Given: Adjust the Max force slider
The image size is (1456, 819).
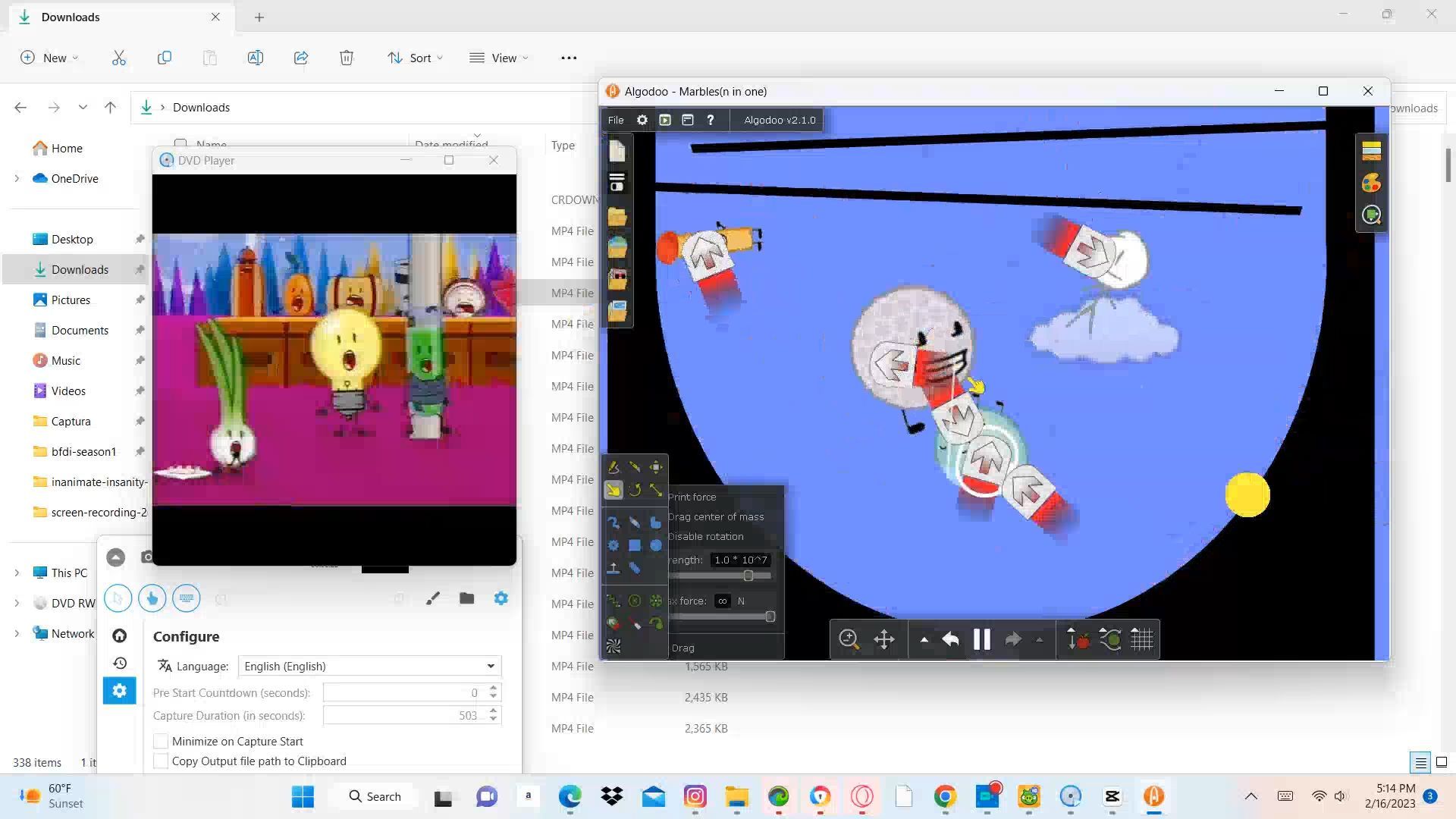Looking at the screenshot, I should click(x=770, y=617).
